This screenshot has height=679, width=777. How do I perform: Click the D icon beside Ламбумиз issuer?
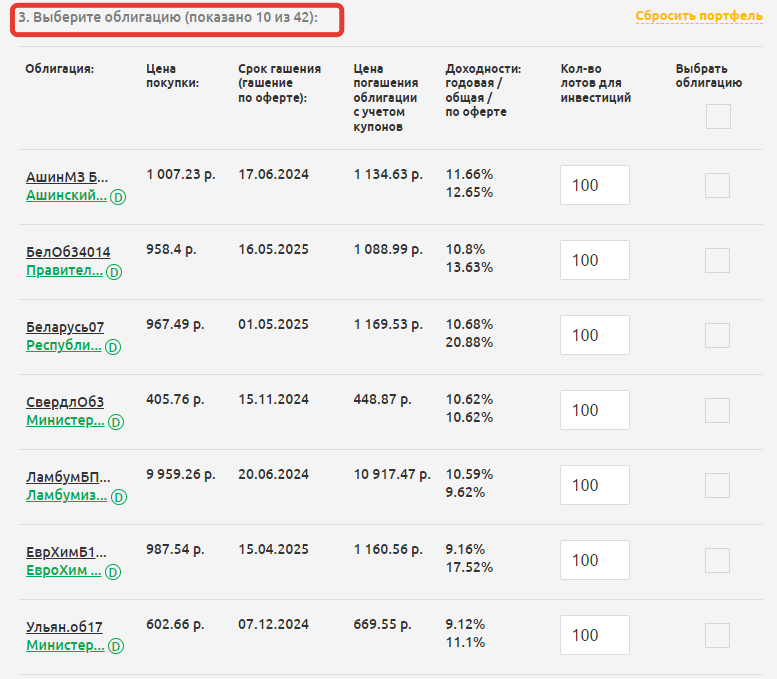pos(117,497)
